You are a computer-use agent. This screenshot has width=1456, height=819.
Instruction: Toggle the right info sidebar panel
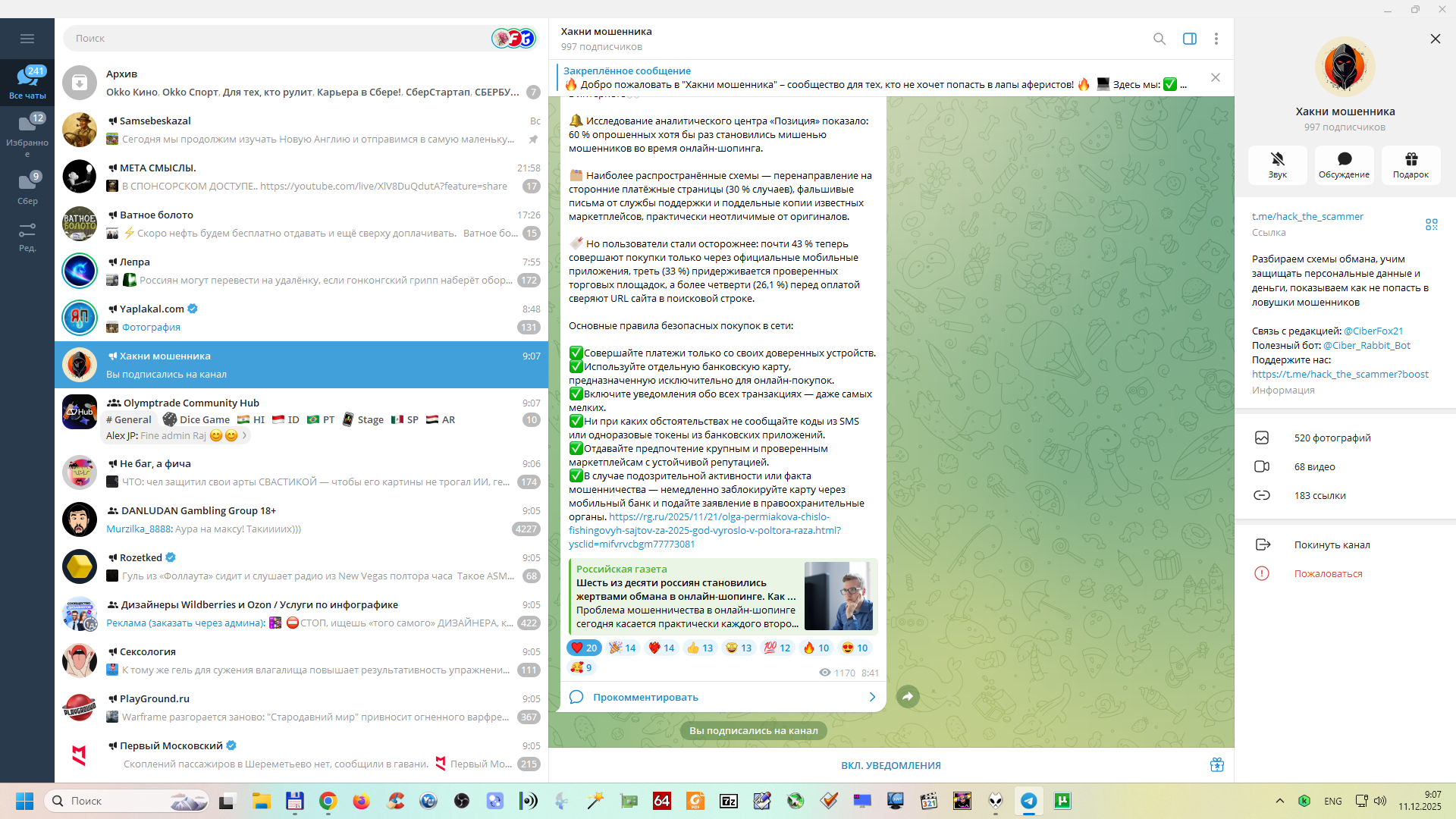point(1189,39)
